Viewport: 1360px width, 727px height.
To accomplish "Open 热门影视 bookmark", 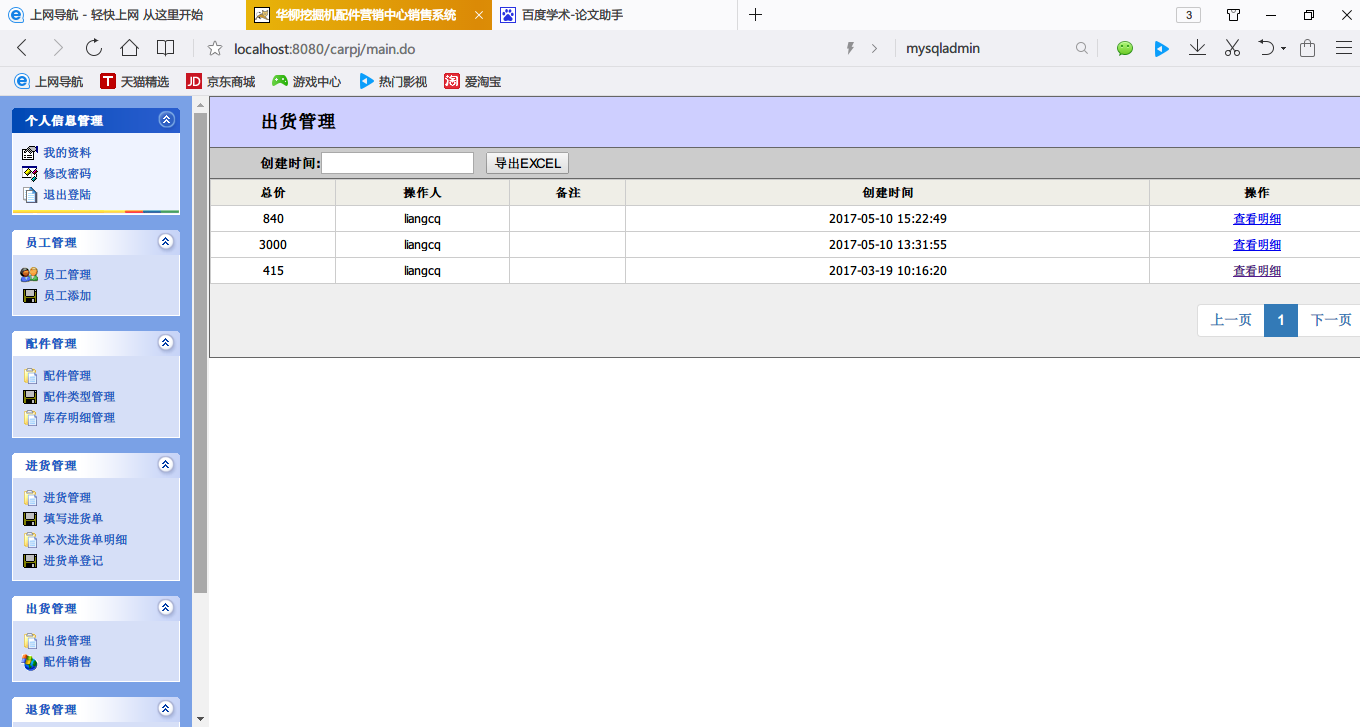I will coord(393,82).
